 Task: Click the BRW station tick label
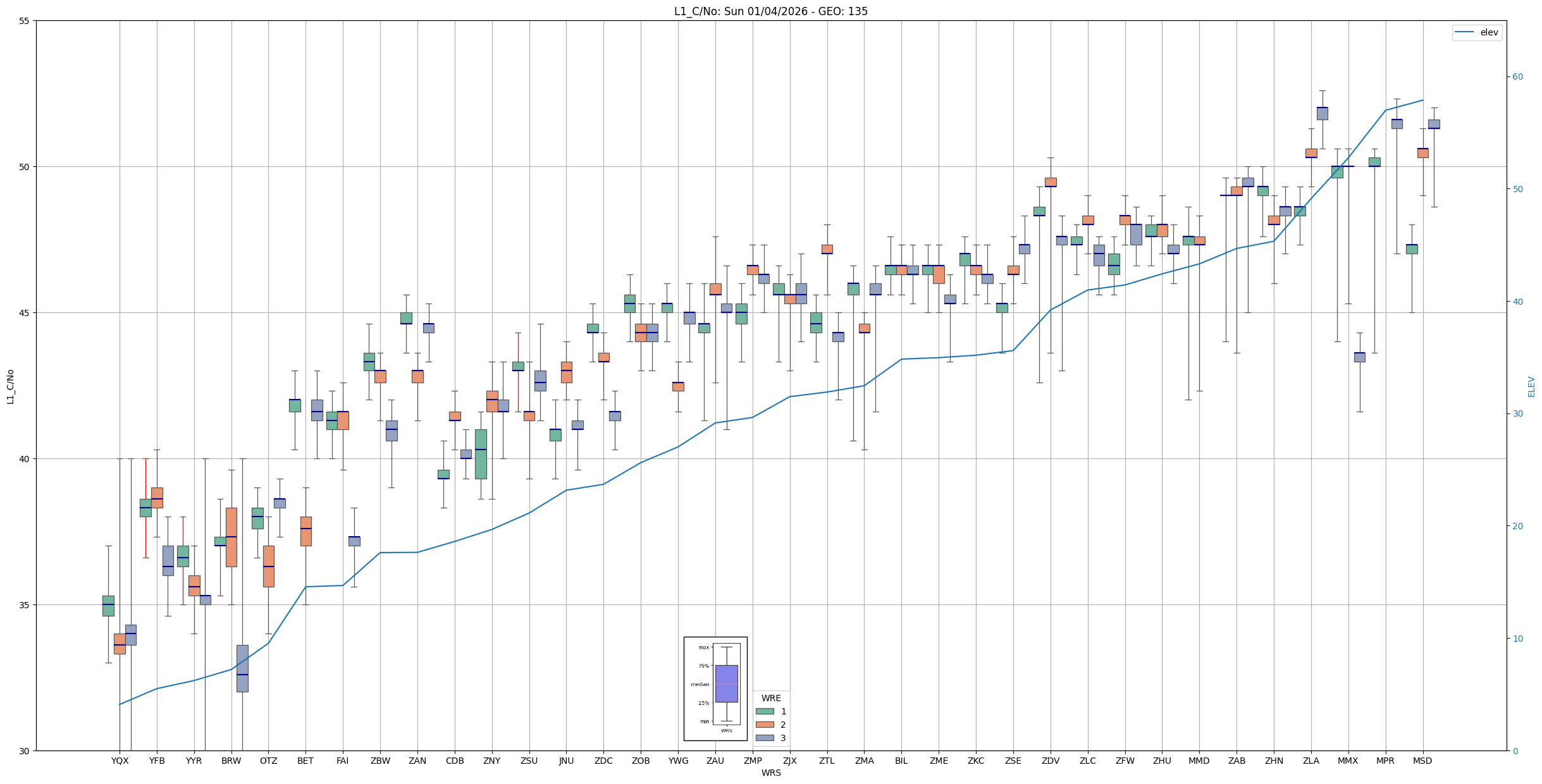(231, 761)
